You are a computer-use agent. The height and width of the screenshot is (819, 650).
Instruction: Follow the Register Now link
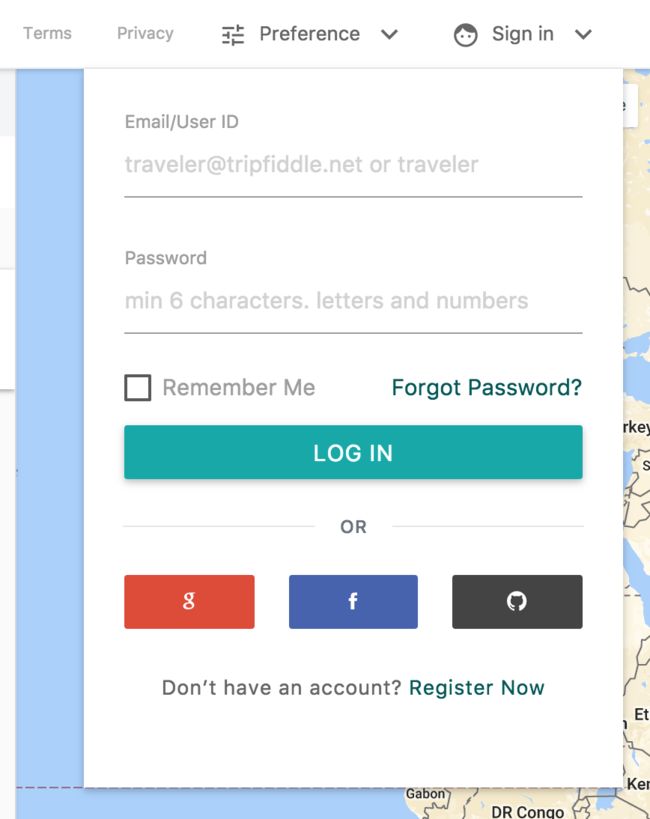click(x=477, y=688)
